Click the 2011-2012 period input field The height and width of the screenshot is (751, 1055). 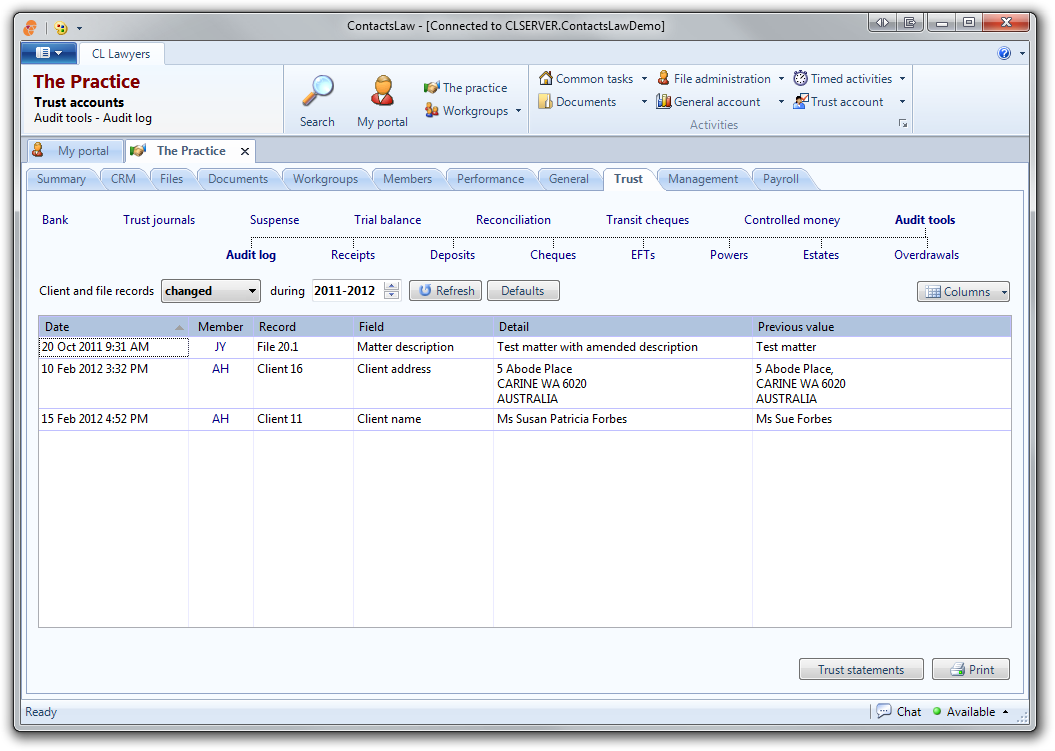click(347, 291)
